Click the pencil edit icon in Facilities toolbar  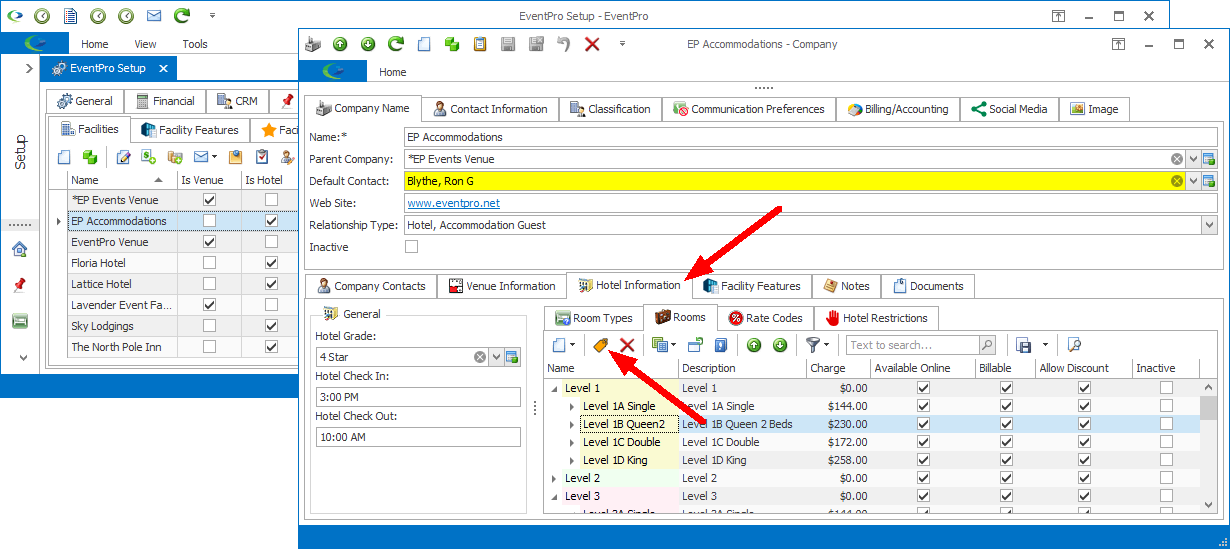tap(124, 157)
